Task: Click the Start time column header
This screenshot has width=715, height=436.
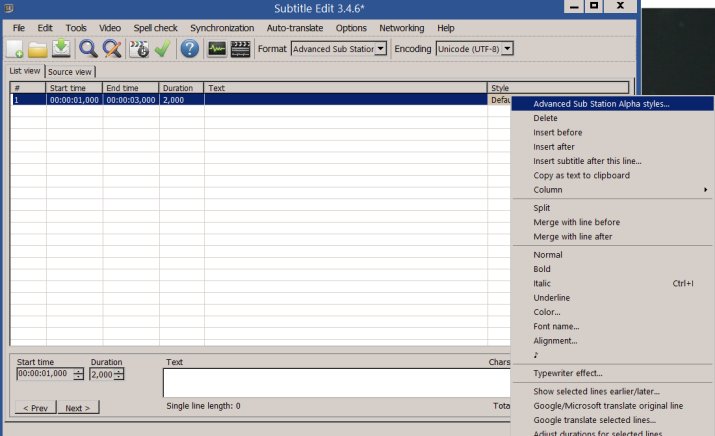Action: pyautogui.click(x=74, y=88)
